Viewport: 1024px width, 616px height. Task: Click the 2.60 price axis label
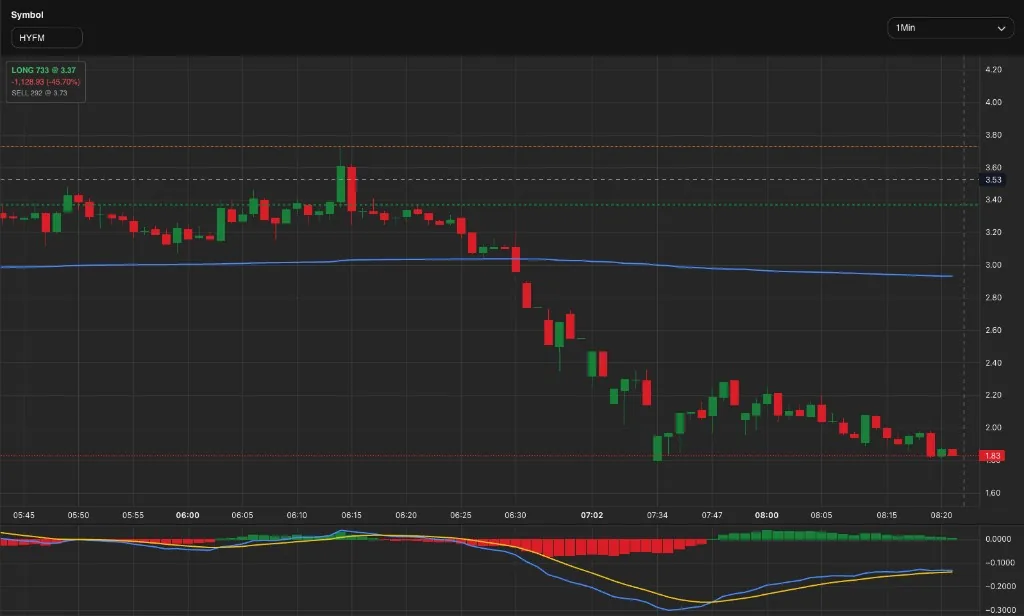(993, 331)
